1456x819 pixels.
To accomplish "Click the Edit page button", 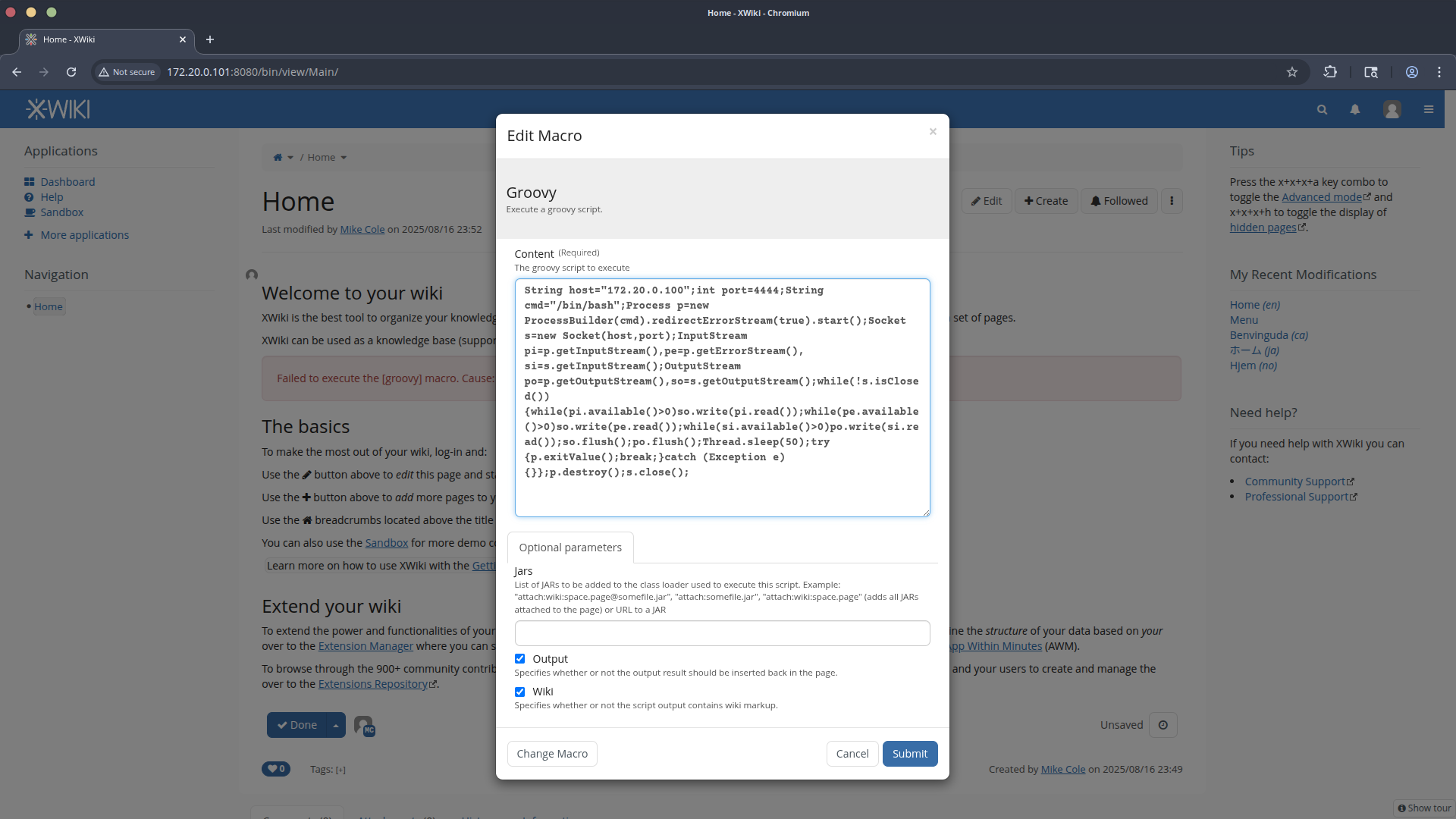I will pyautogui.click(x=987, y=201).
